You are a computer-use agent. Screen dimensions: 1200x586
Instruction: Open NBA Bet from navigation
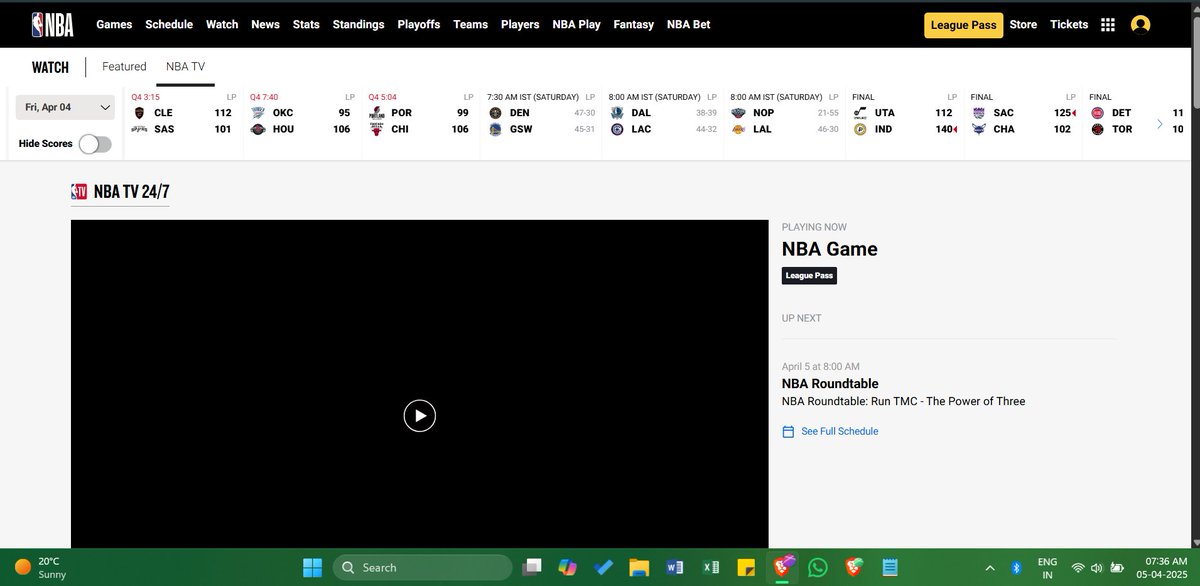coord(688,24)
